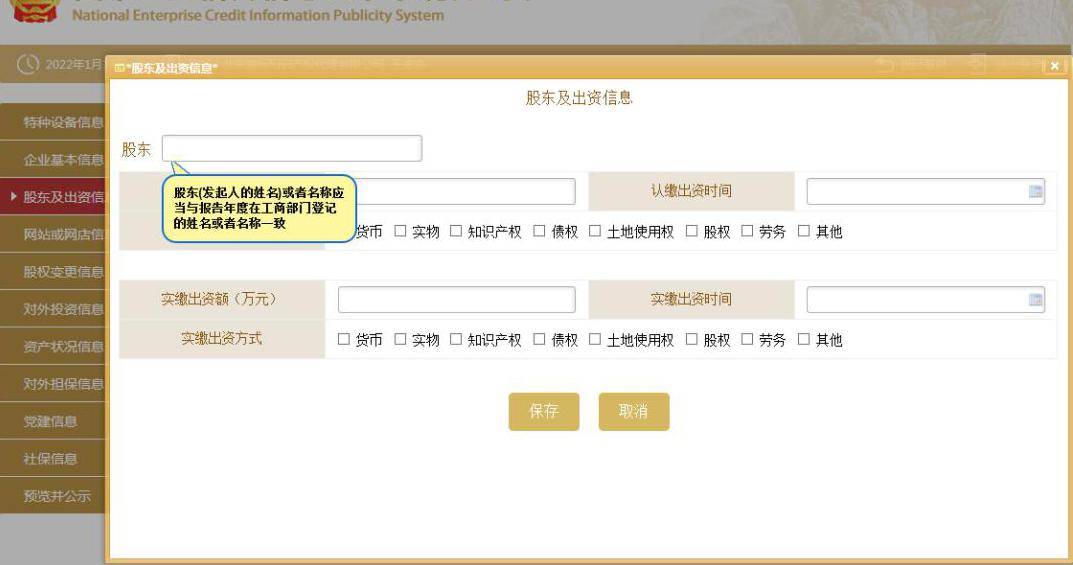1073x565 pixels.
Task: Open calendar picker for 认缴出资时间
Action: point(1035,192)
